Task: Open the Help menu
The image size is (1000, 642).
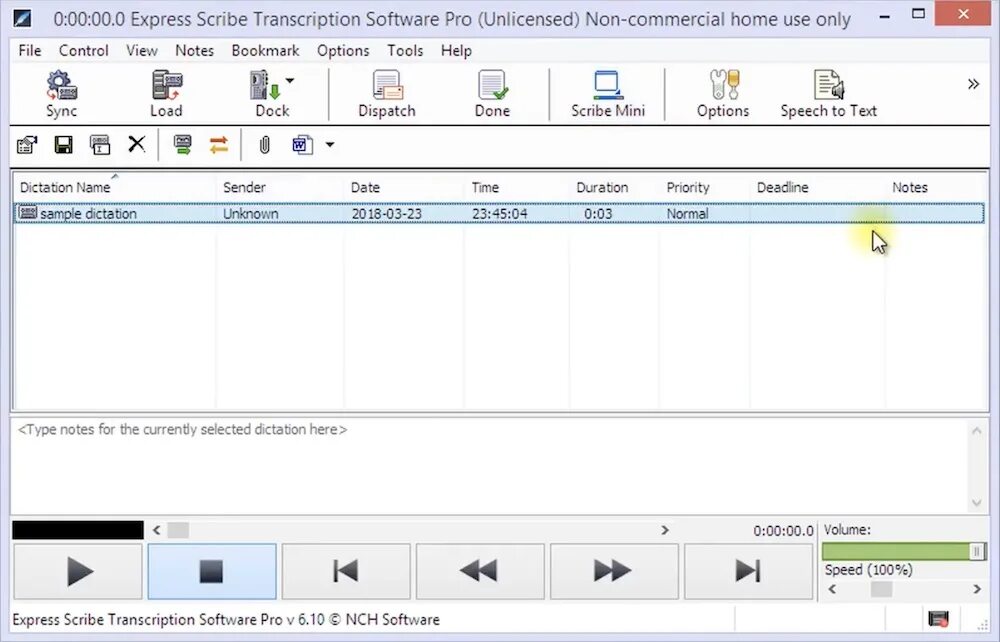Action: point(456,50)
